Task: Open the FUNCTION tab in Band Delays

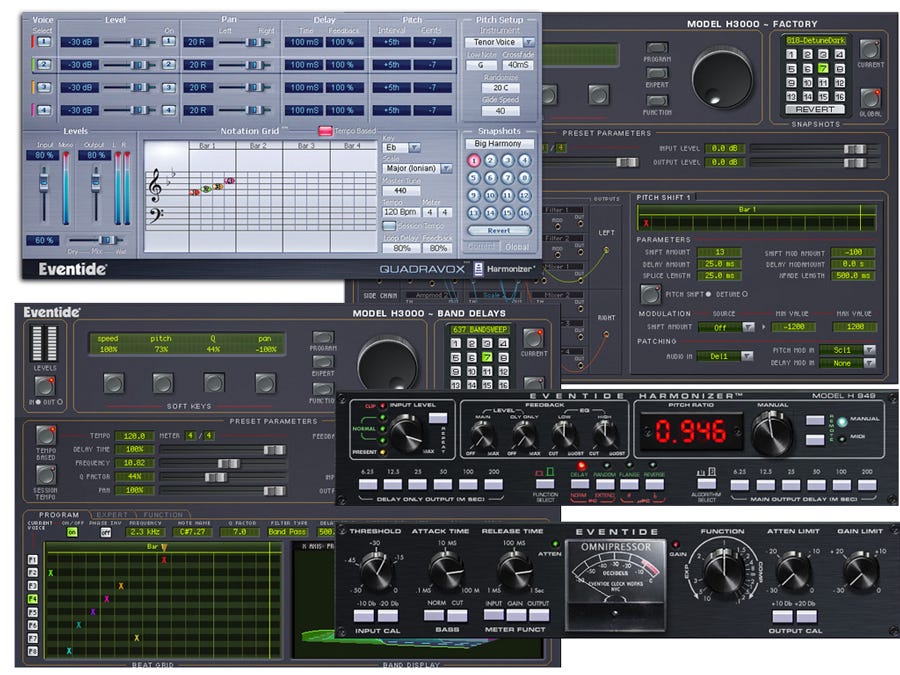Action: (x=164, y=515)
